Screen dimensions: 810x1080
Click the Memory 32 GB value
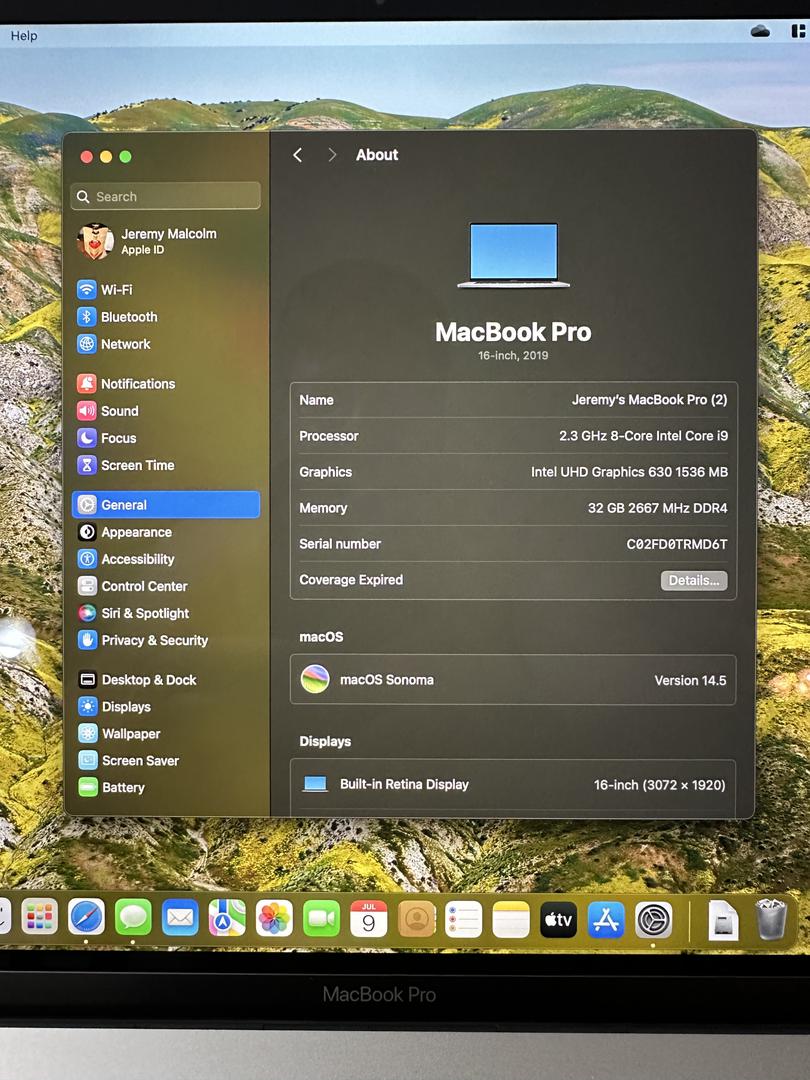(657, 508)
